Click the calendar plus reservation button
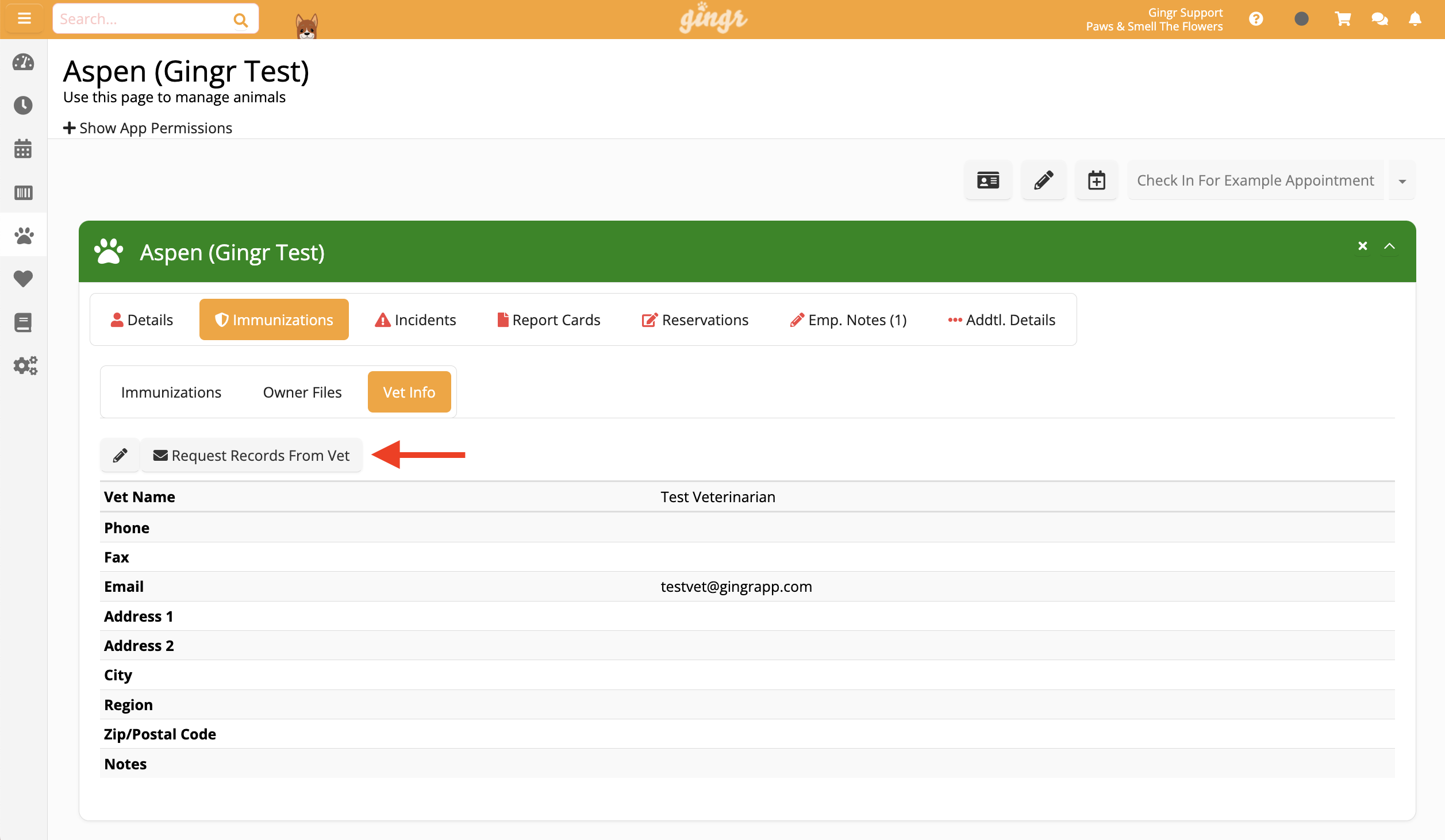This screenshot has height=840, width=1445. point(1096,180)
